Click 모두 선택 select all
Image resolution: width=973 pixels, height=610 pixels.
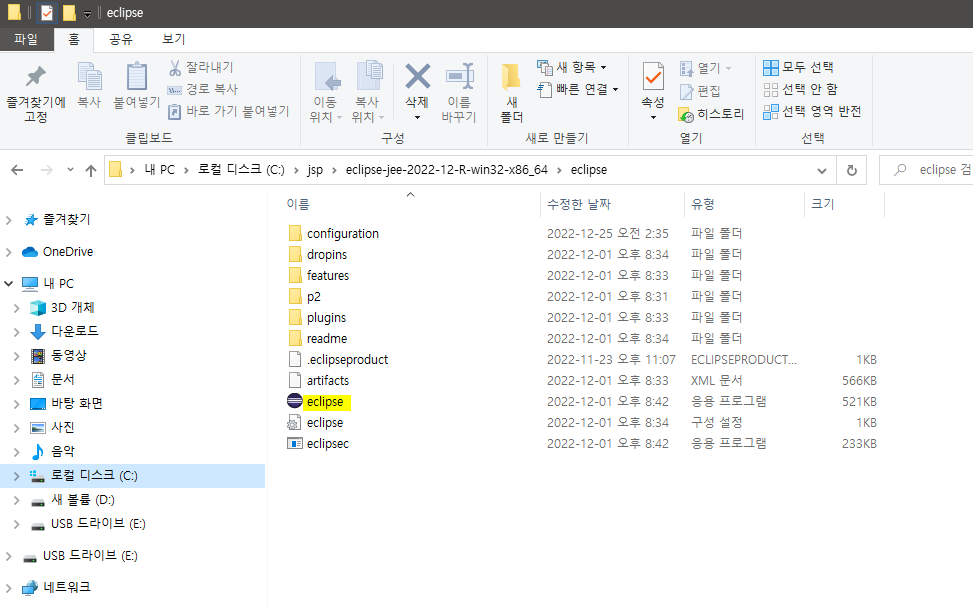click(798, 67)
